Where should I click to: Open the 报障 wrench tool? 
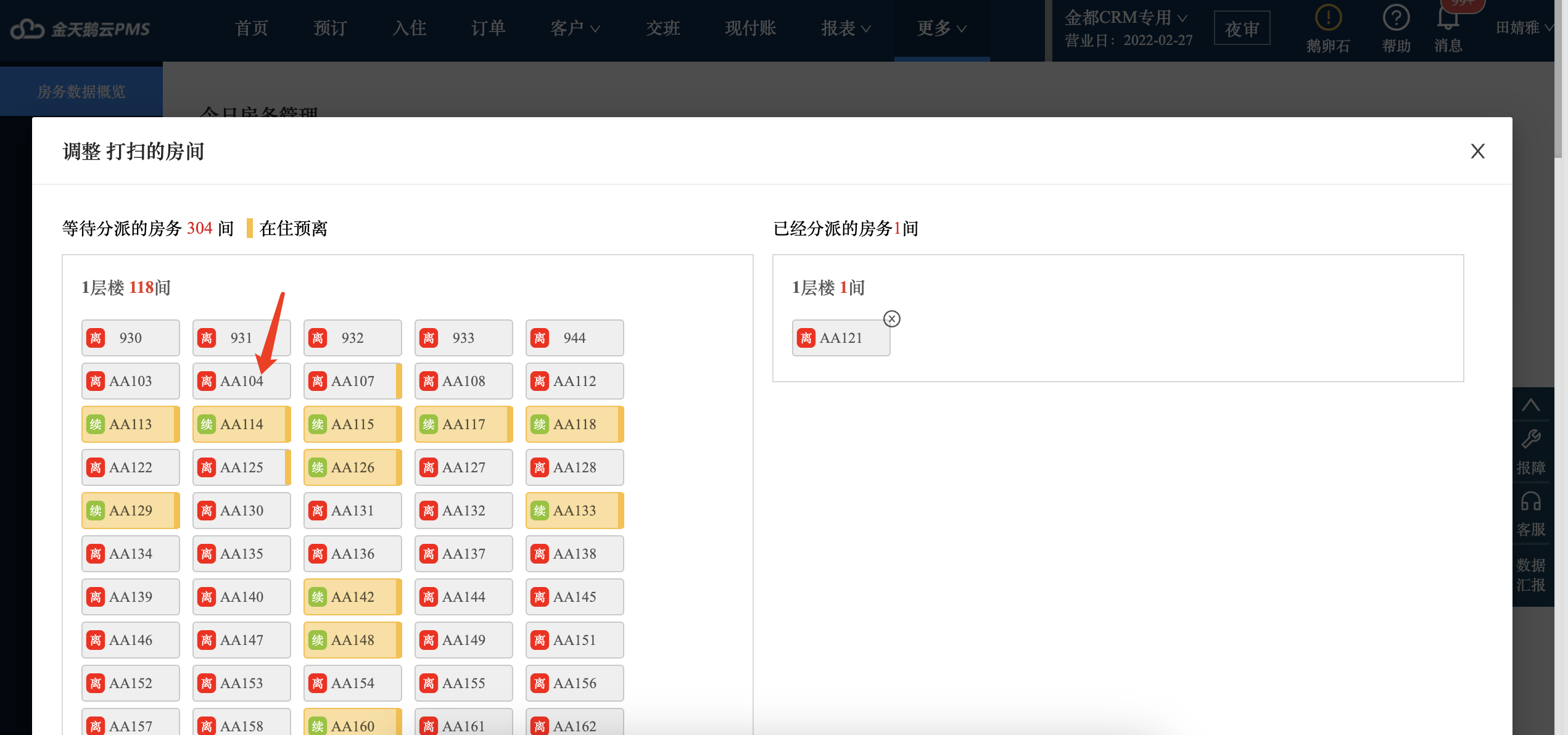pyautogui.click(x=1530, y=440)
